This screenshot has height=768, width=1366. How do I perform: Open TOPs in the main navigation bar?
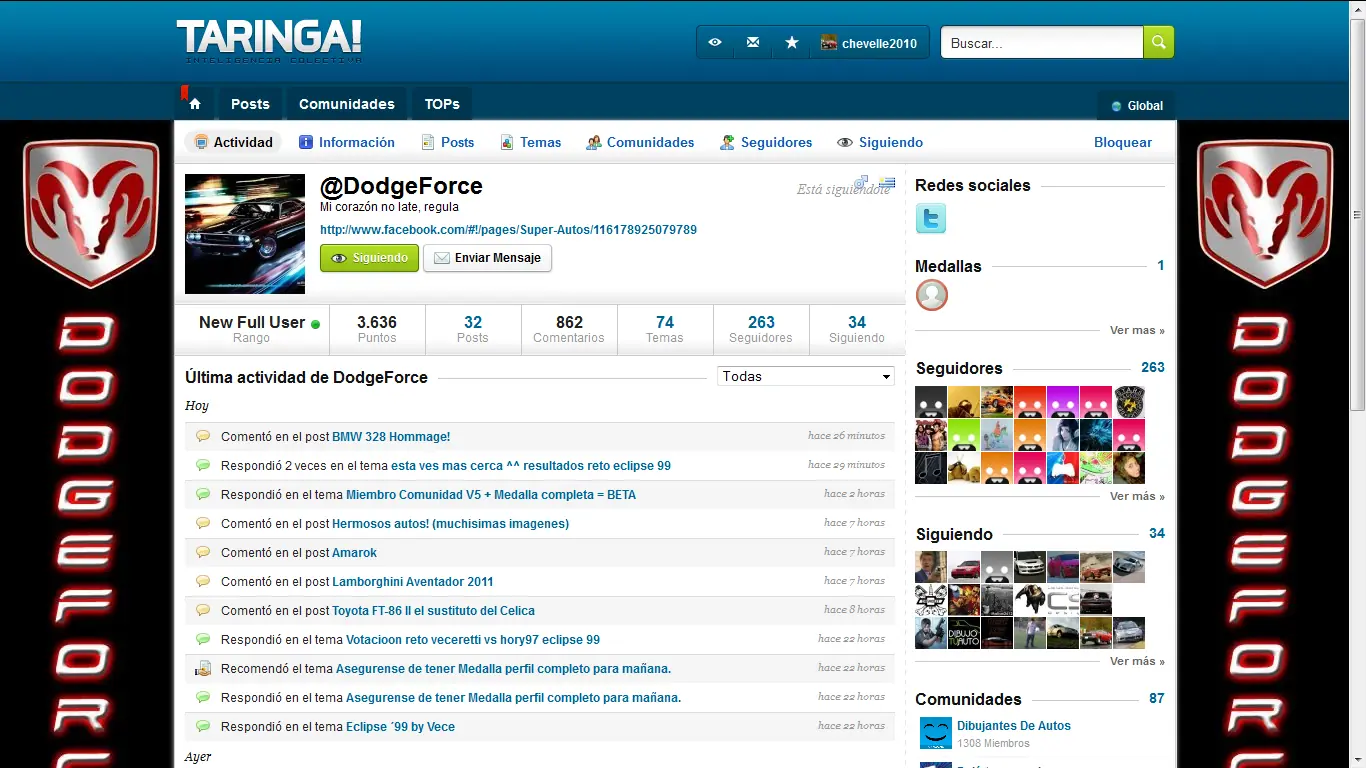(x=442, y=104)
